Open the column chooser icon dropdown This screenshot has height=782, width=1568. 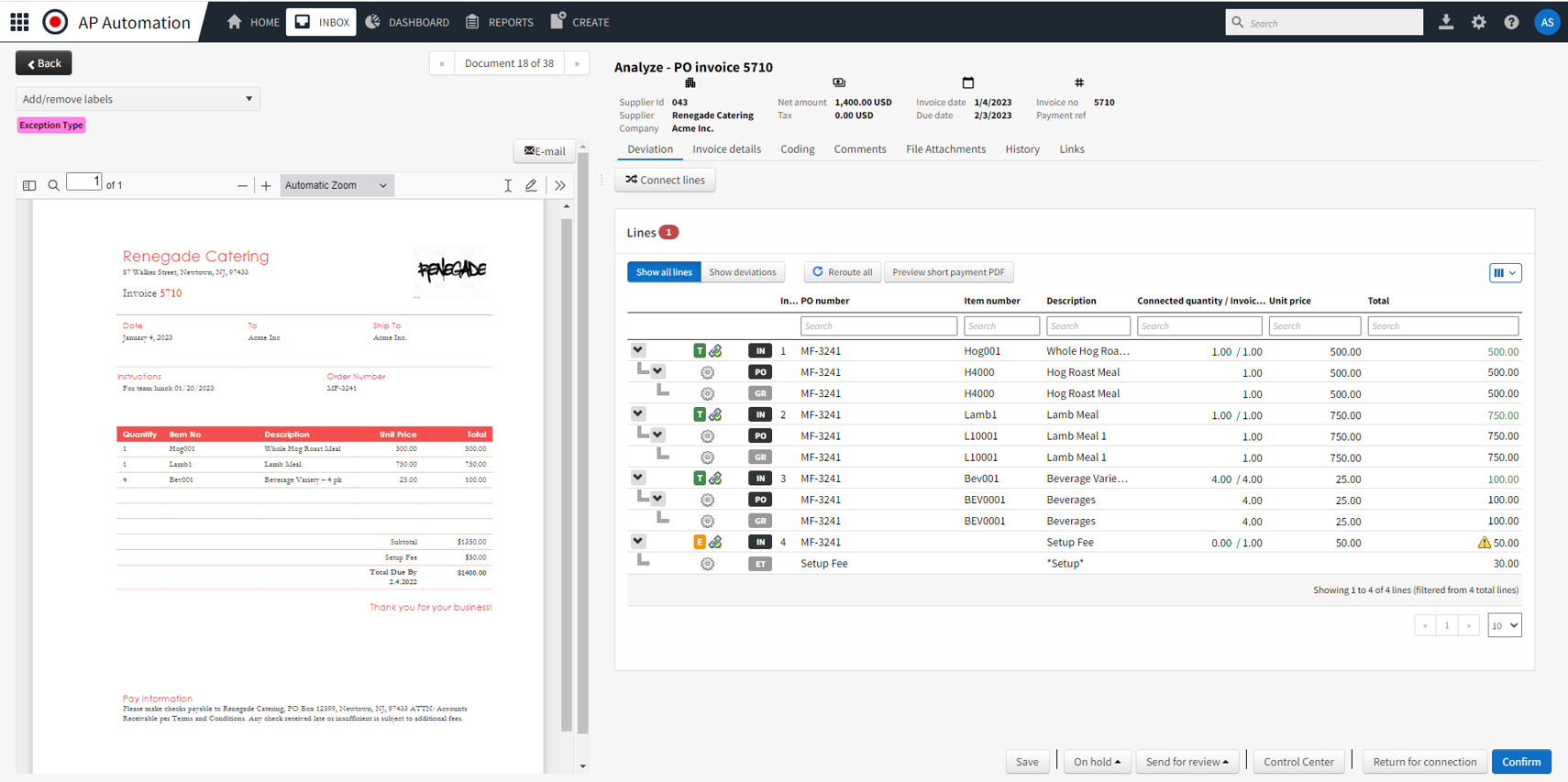(x=1505, y=272)
